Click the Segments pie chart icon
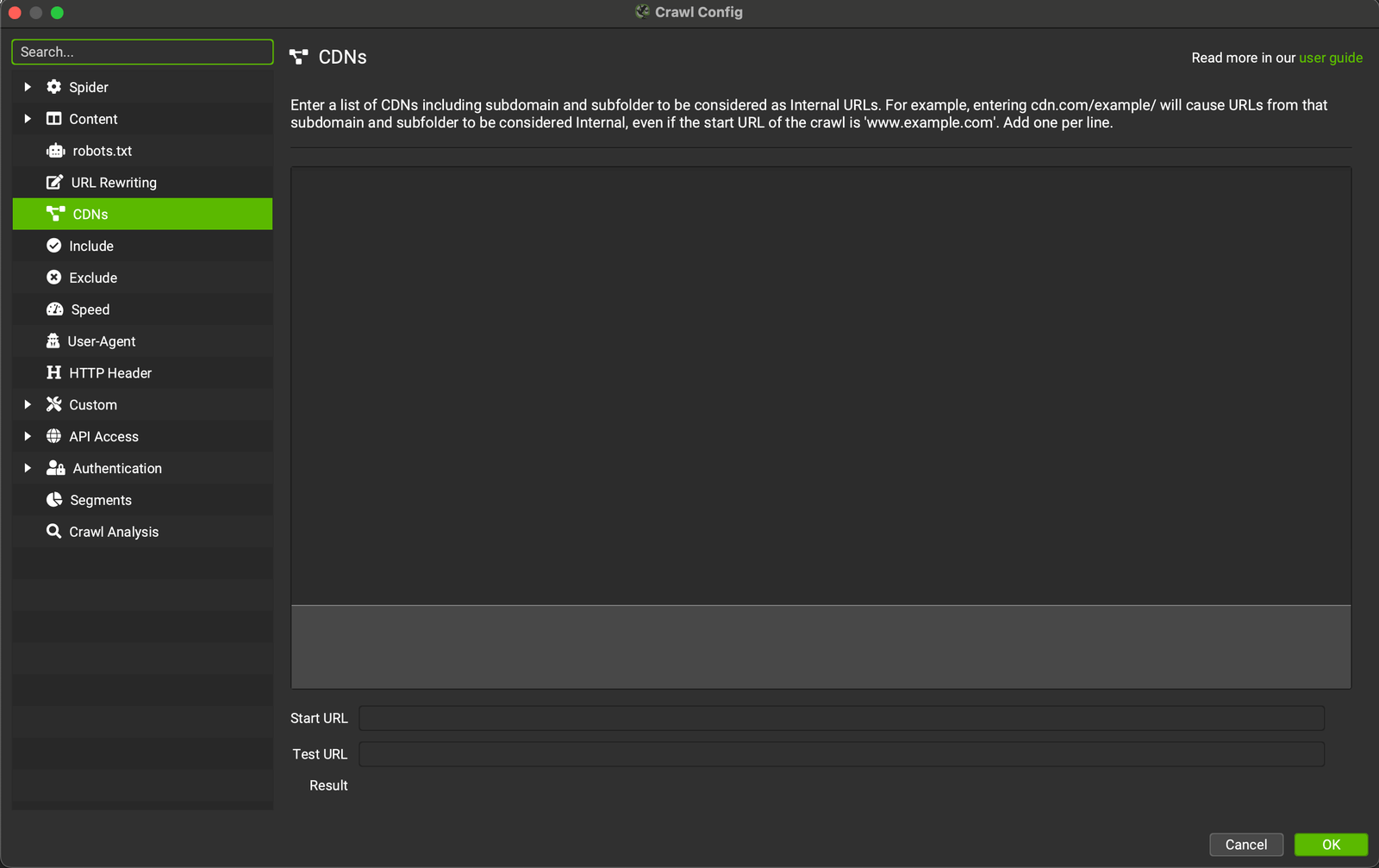 [x=54, y=500]
